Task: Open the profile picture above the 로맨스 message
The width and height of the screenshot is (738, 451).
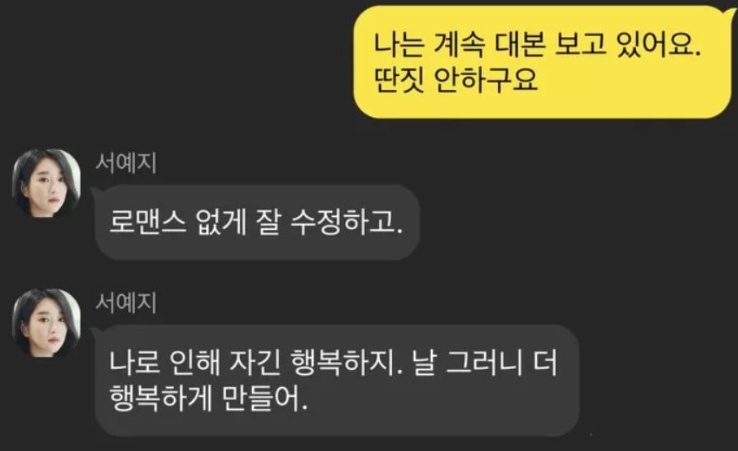Action: click(46, 183)
